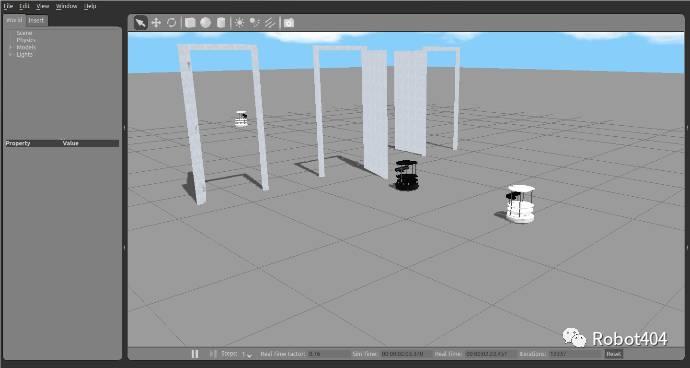Take a screenshot with camera icon

(x=289, y=23)
